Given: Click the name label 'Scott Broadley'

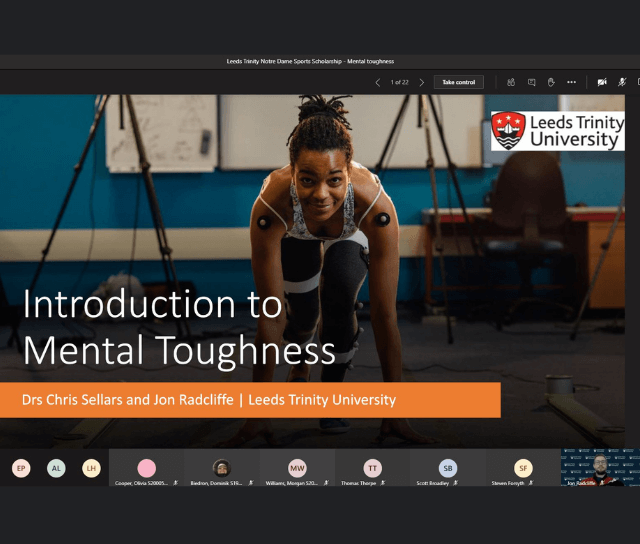Looking at the screenshot, I should (x=433, y=483).
